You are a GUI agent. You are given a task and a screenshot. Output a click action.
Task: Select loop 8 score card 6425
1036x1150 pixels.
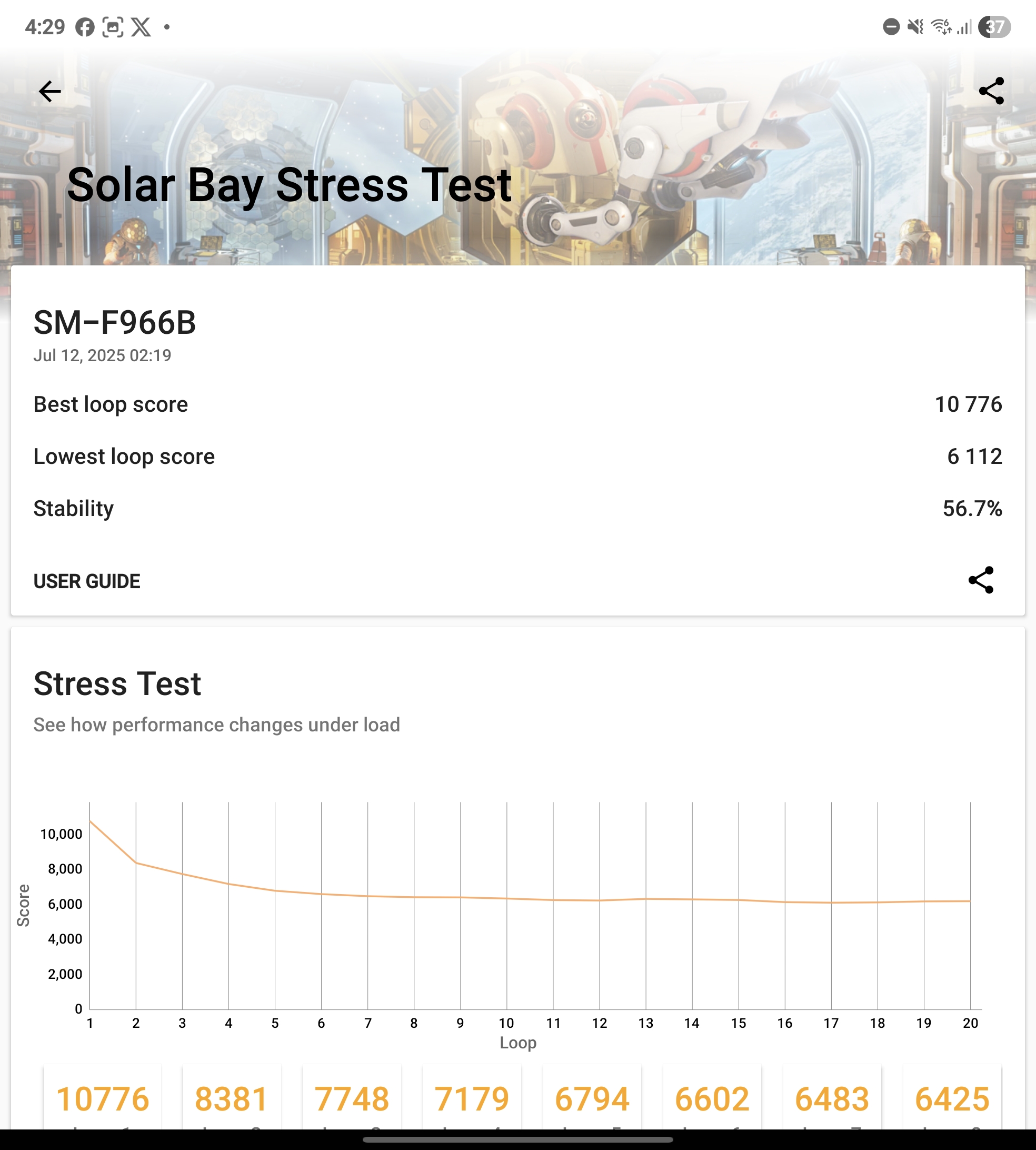[952, 1099]
